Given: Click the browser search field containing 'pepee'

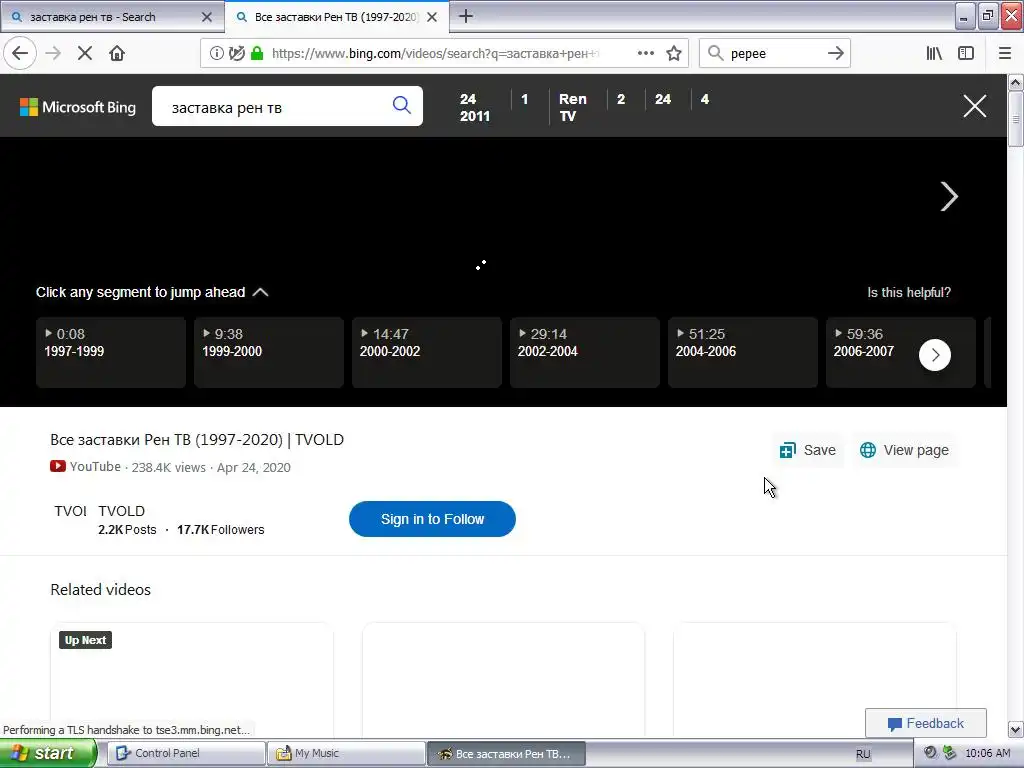Looking at the screenshot, I should click(x=774, y=53).
